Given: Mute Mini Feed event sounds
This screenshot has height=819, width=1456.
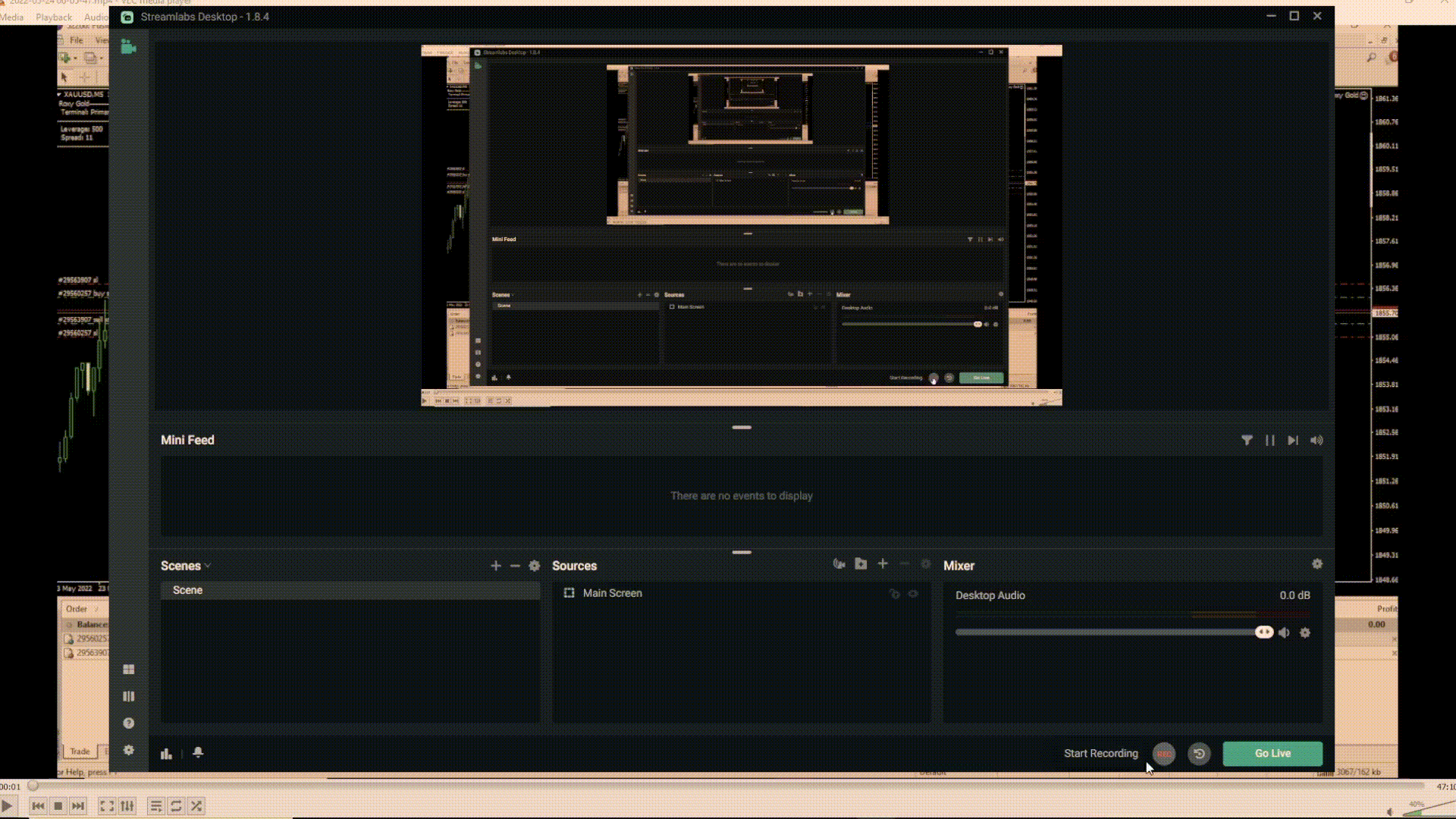Looking at the screenshot, I should tap(1316, 441).
